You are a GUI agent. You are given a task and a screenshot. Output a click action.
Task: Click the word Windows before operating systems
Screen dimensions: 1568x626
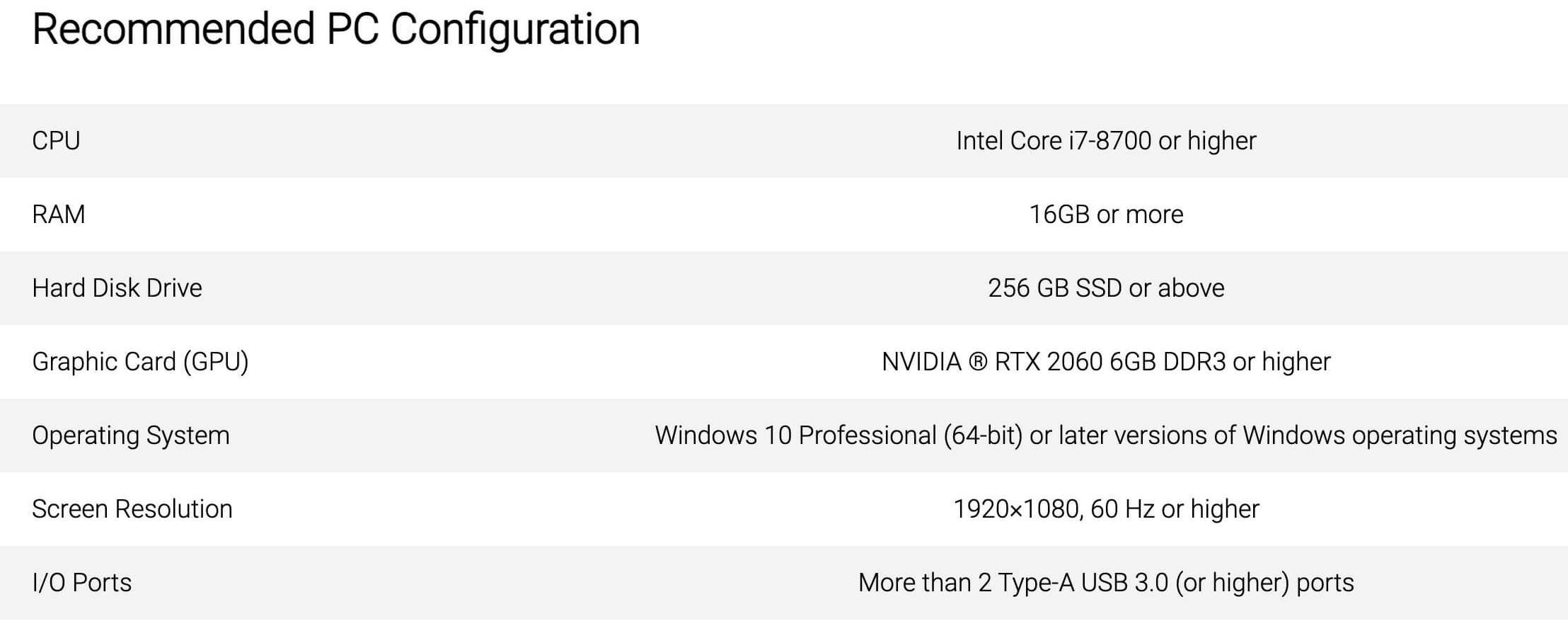[1293, 436]
